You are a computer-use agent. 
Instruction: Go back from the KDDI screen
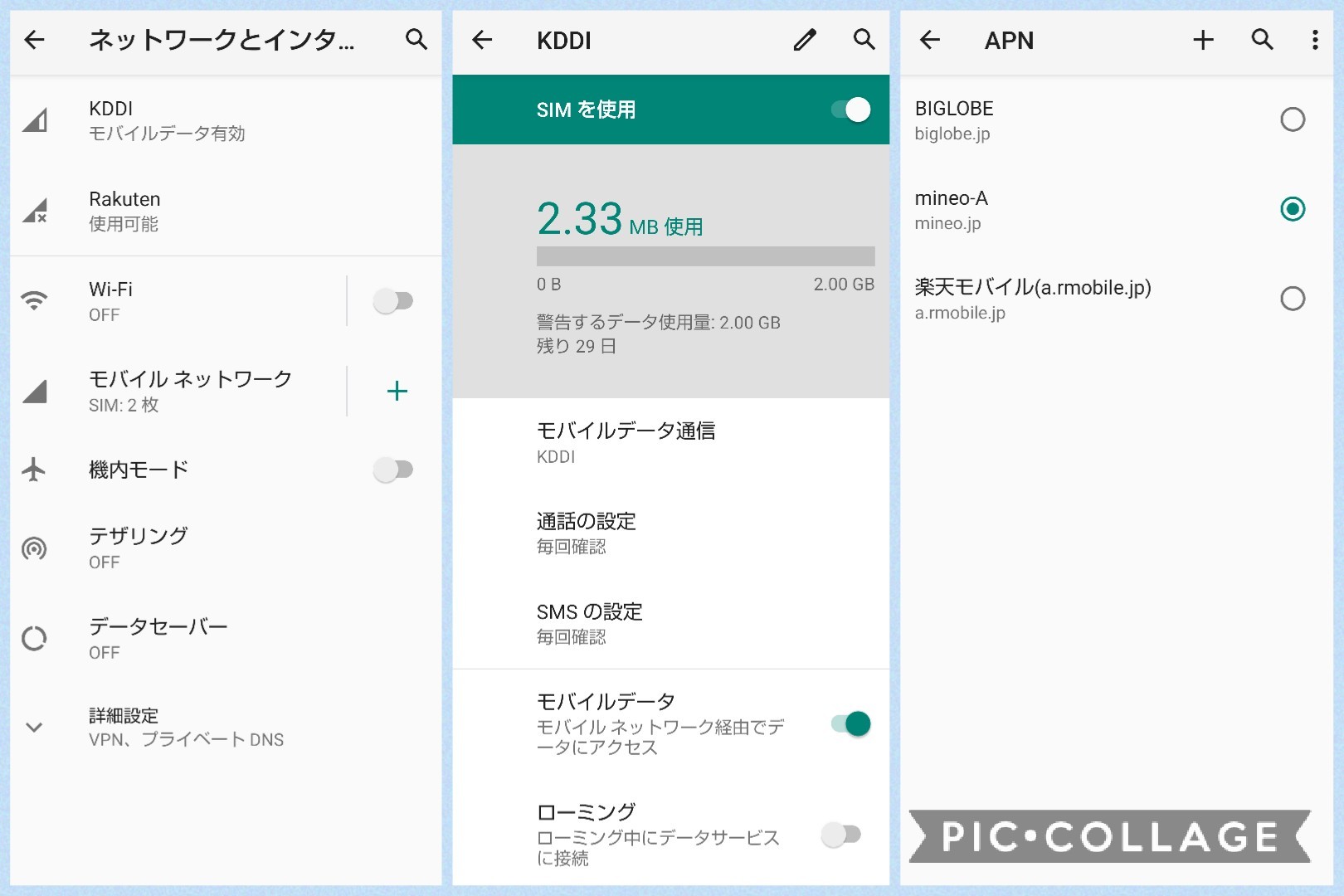(x=482, y=39)
